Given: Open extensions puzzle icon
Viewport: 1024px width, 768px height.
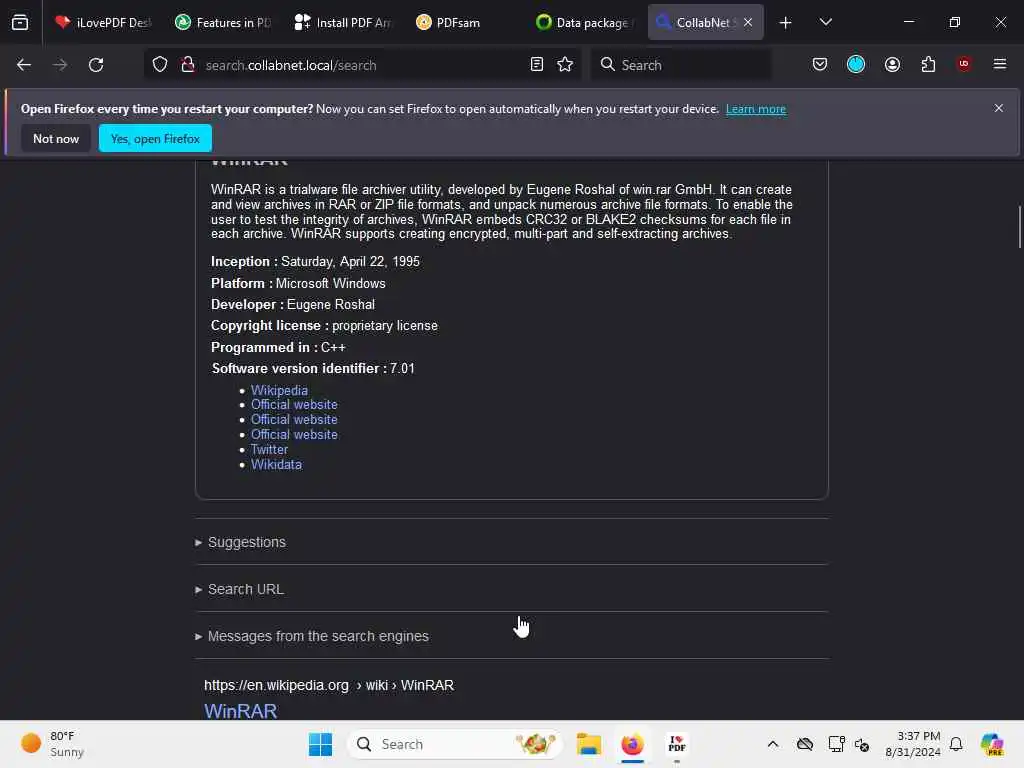Looking at the screenshot, I should pyautogui.click(x=928, y=64).
